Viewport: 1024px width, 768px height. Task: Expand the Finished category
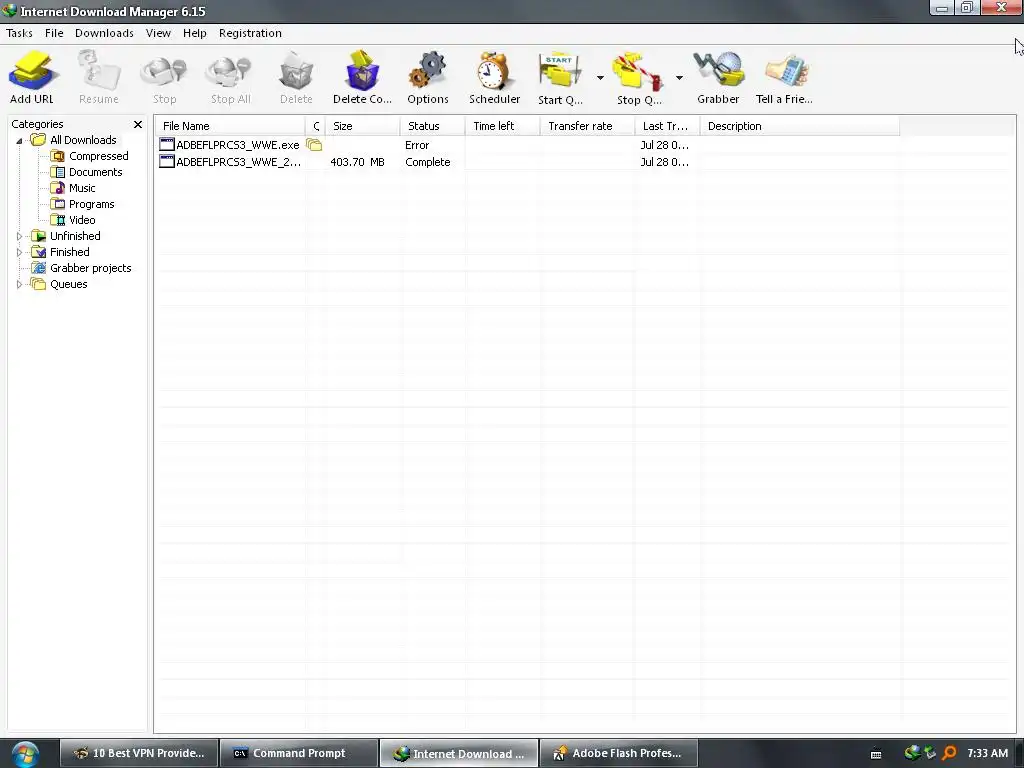coord(19,252)
